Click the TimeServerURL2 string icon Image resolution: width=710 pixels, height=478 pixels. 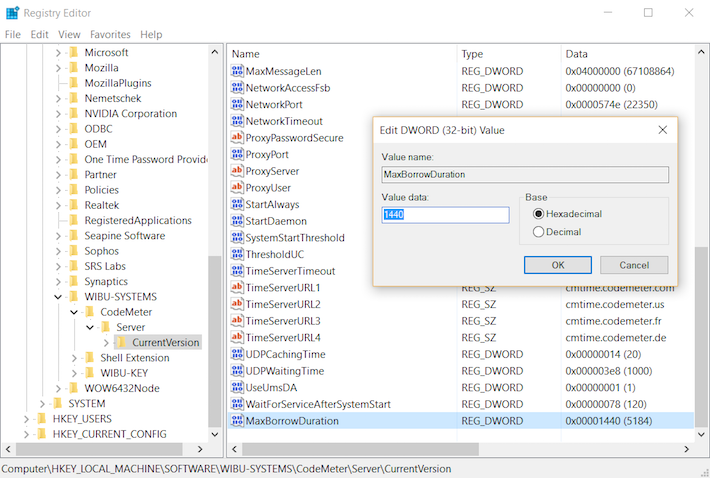(x=237, y=304)
